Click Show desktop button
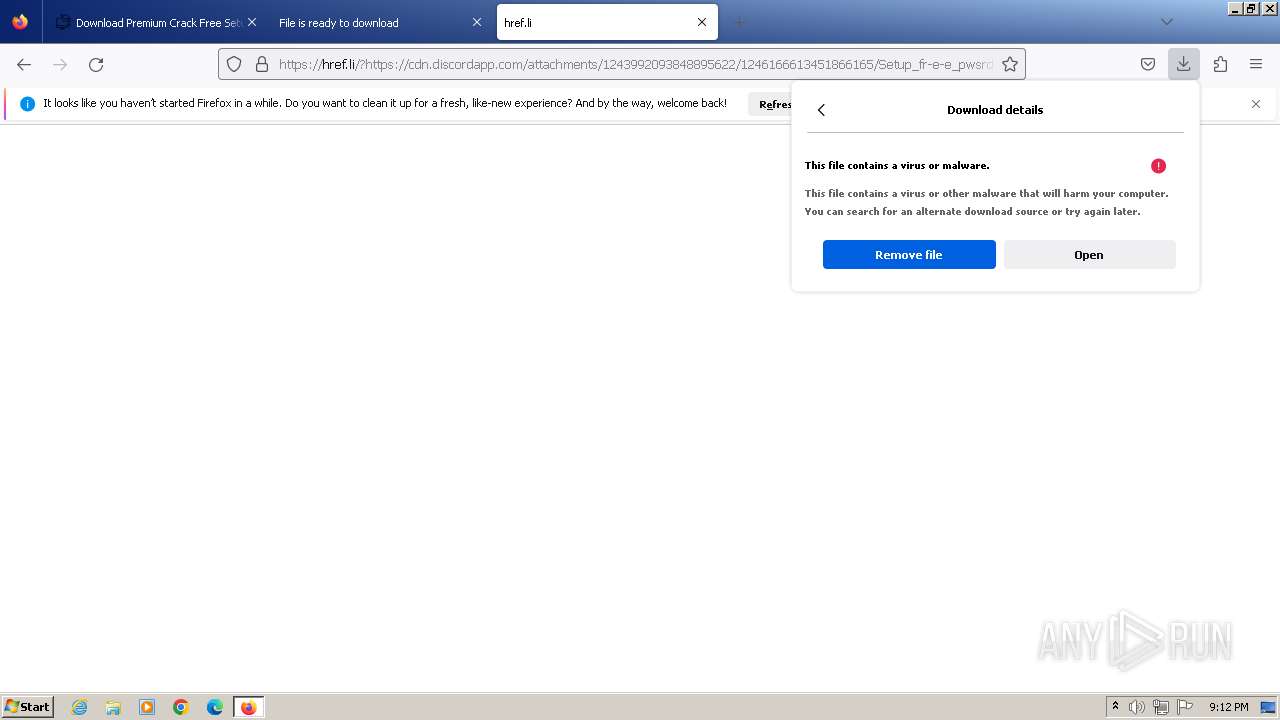The image size is (1280, 720). (x=1268, y=707)
